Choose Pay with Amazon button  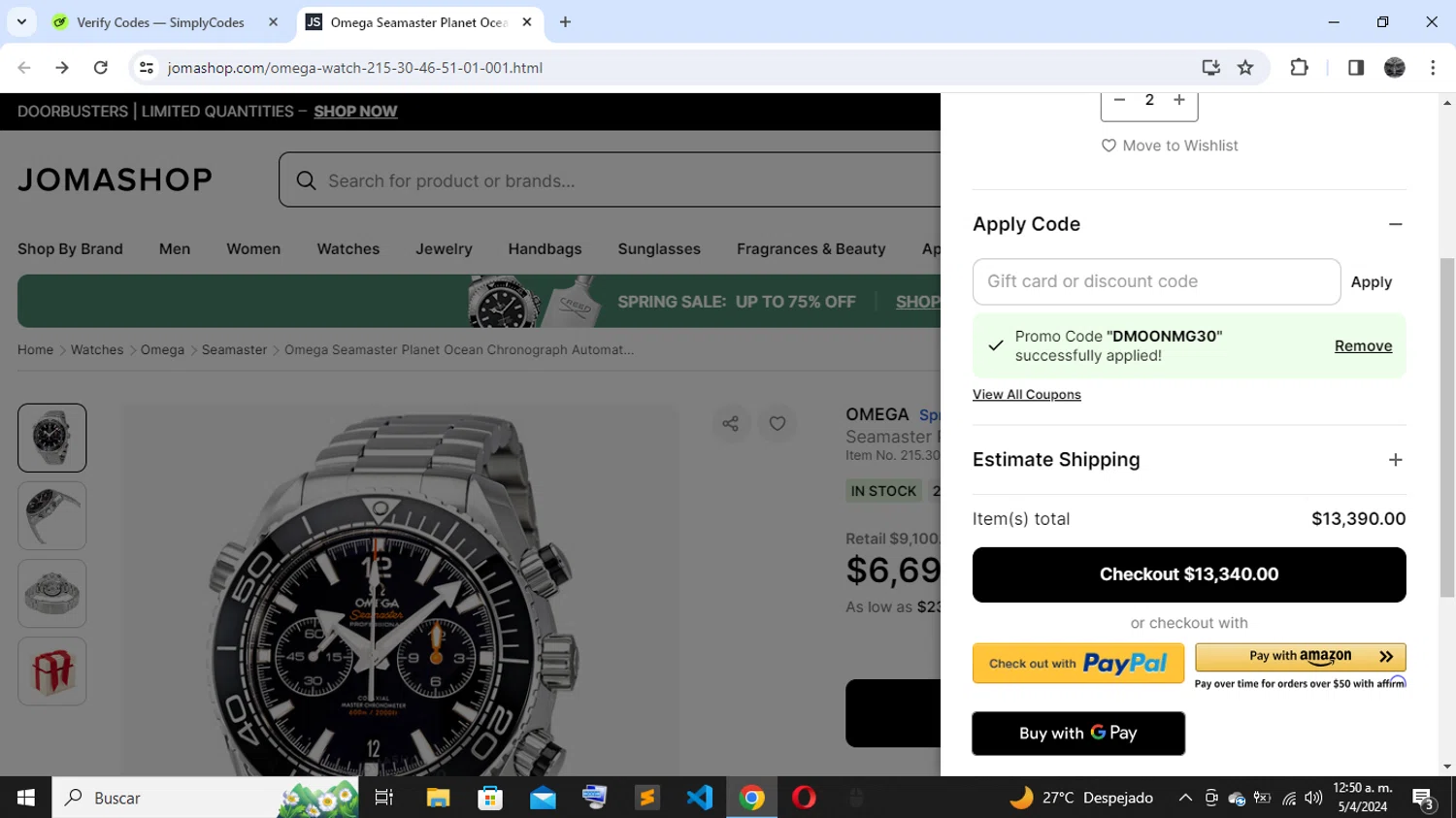coord(1300,657)
